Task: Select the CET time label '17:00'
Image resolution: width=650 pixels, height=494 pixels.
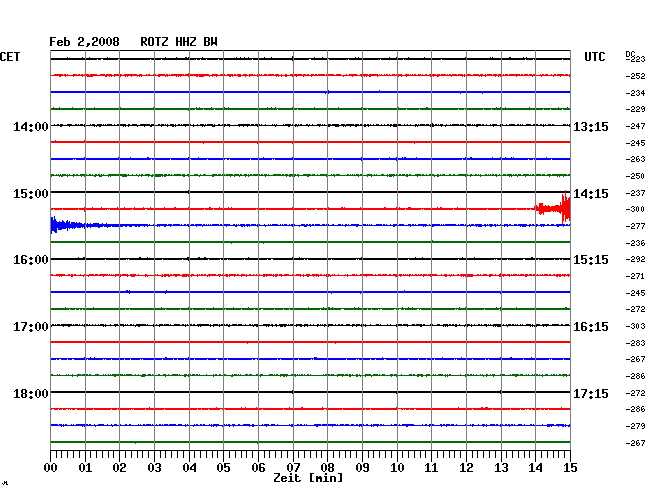Action: point(31,327)
